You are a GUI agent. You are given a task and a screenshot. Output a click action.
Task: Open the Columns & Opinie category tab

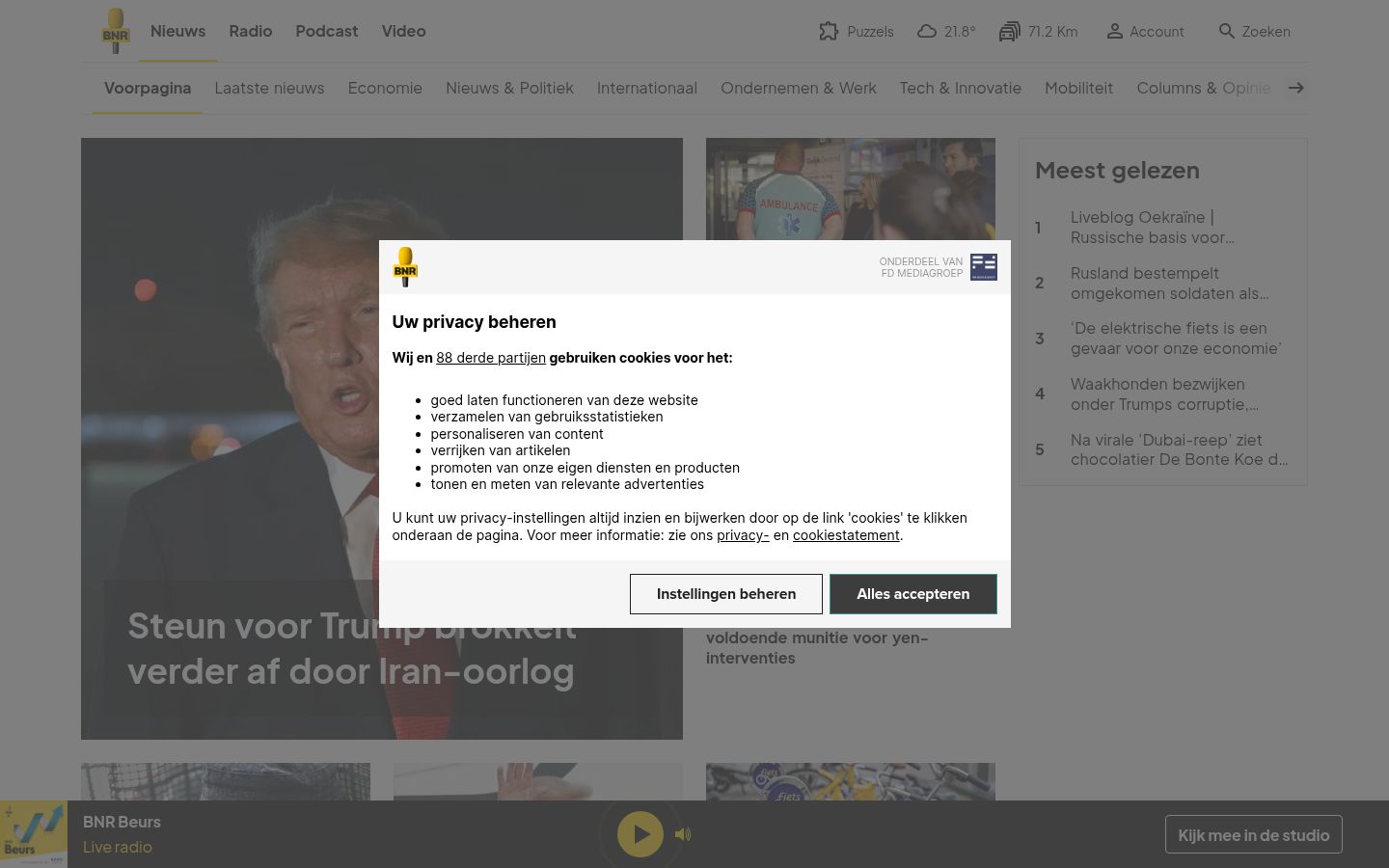click(1204, 88)
